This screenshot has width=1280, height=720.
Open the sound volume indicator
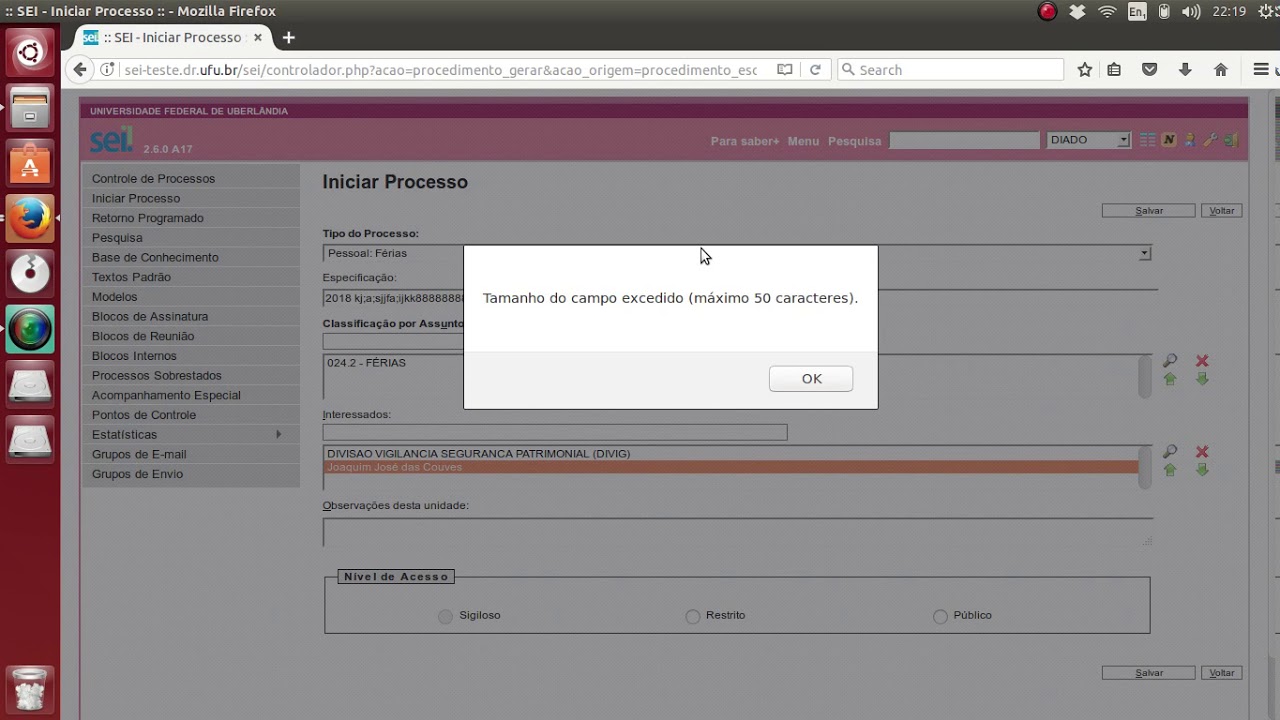click(1190, 12)
